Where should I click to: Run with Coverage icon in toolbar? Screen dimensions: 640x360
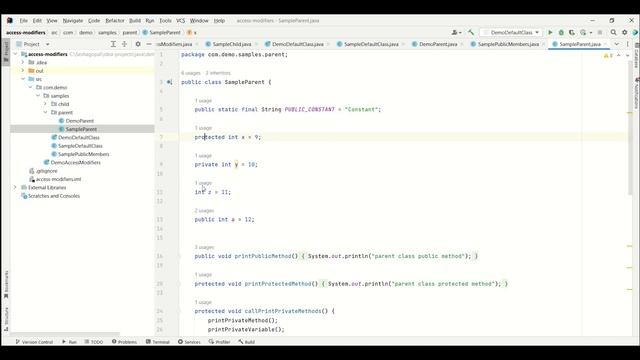tap(572, 32)
